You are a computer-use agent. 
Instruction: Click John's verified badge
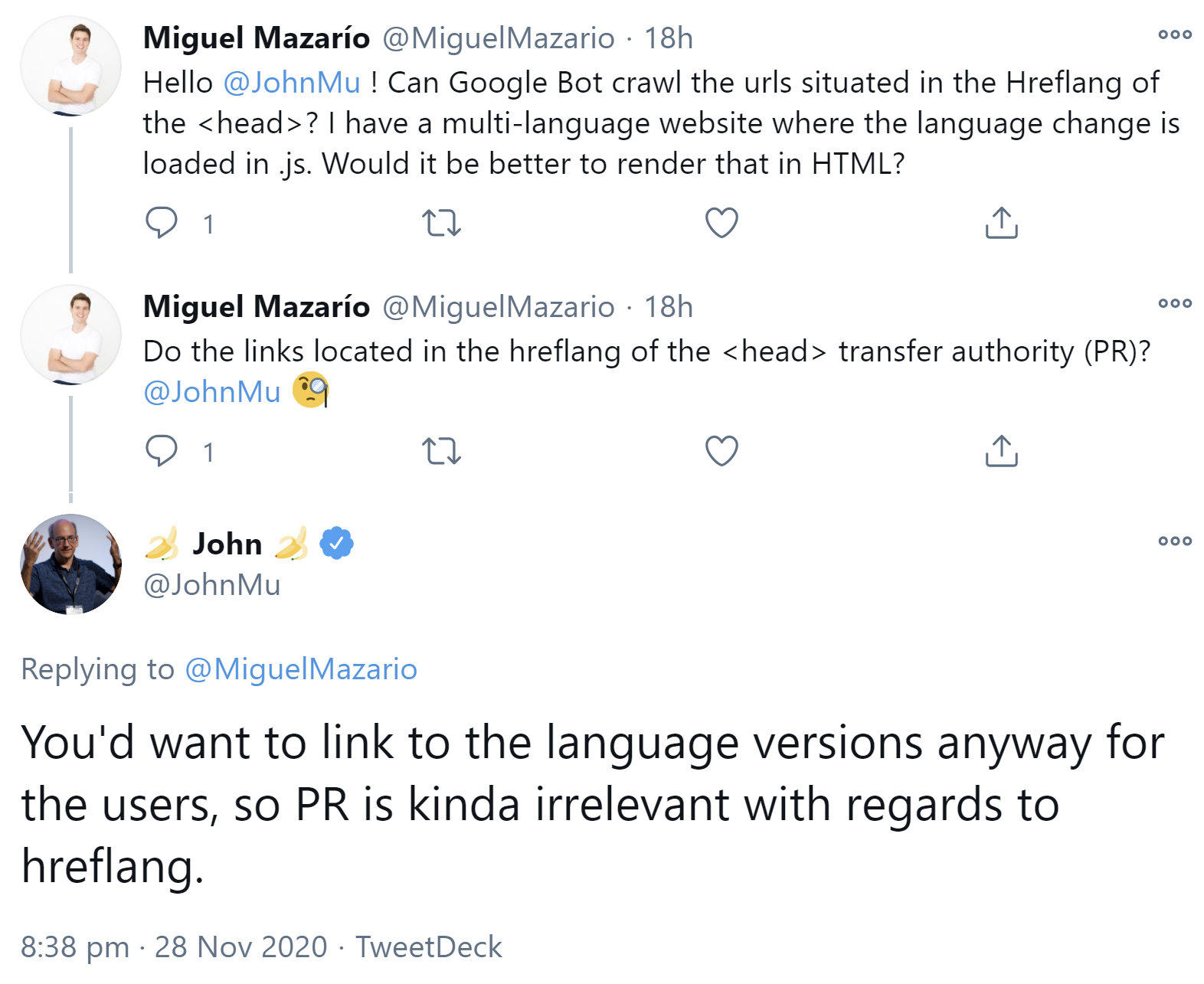[x=336, y=544]
